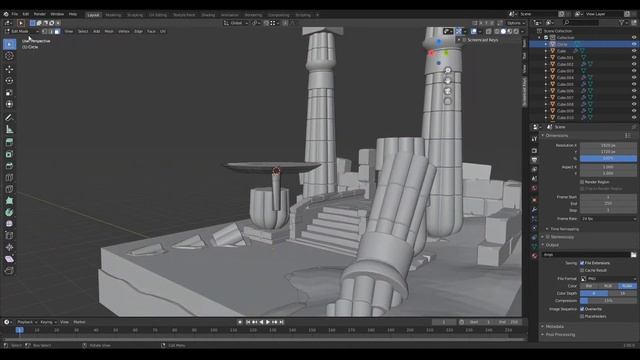Image resolution: width=640 pixels, height=360 pixels.
Task: Enable the Render Region checkbox
Action: 582,182
